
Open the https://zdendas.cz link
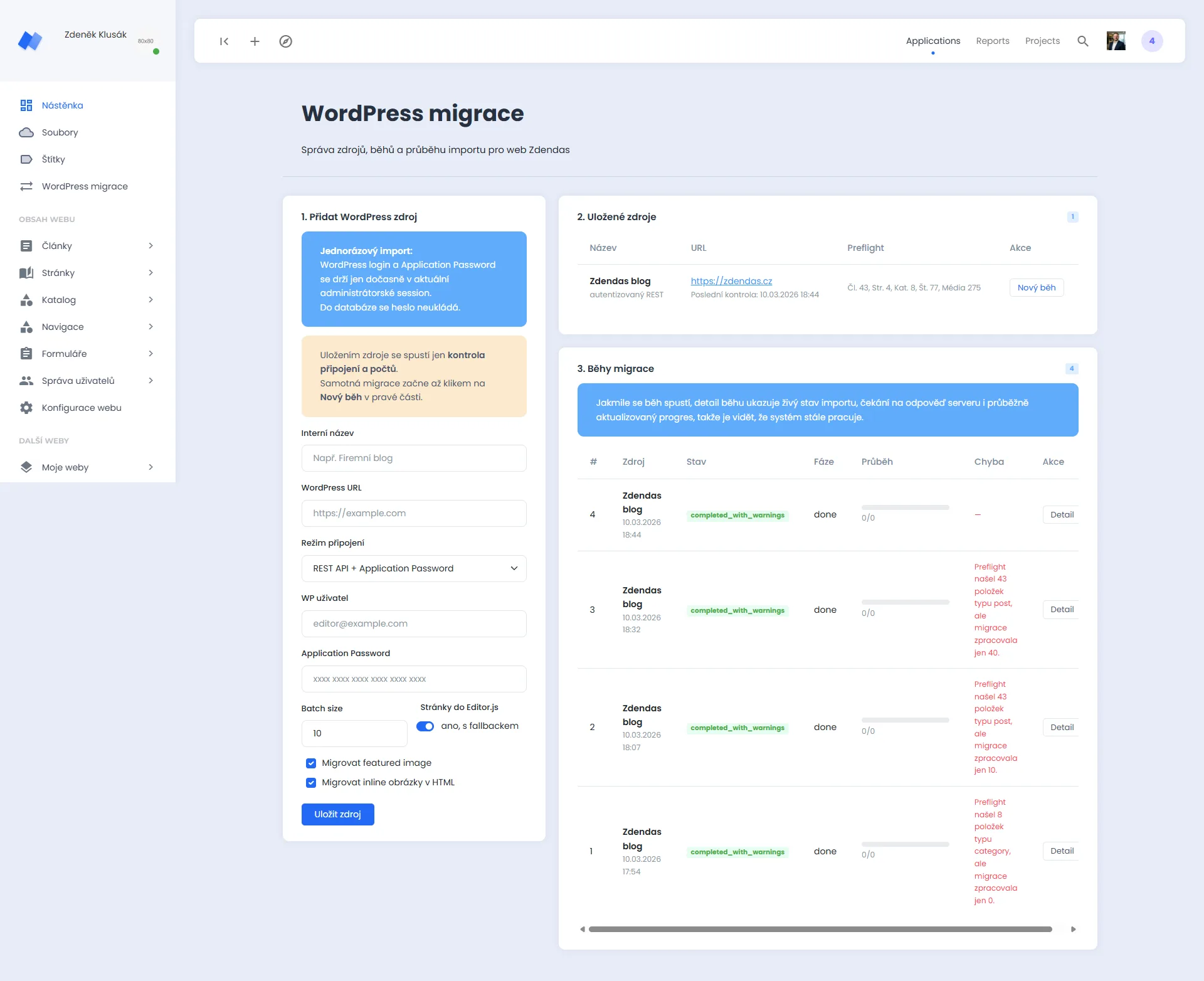click(731, 281)
